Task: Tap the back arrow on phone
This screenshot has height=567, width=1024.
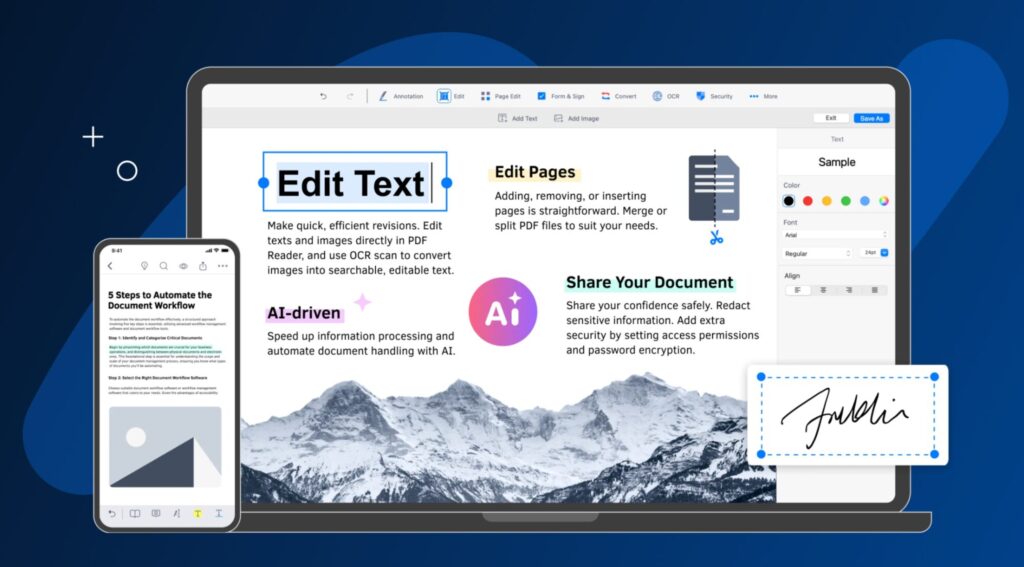Action: pos(110,266)
